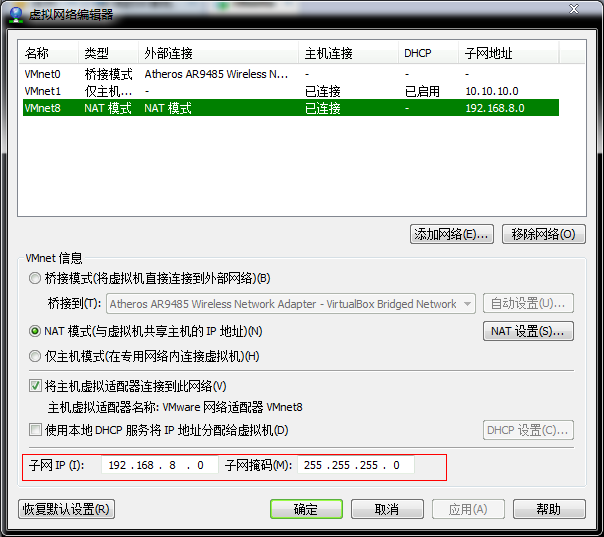This screenshot has height=537, width=604.
Task: Sort by 名称 column header
Action: click(x=49, y=53)
